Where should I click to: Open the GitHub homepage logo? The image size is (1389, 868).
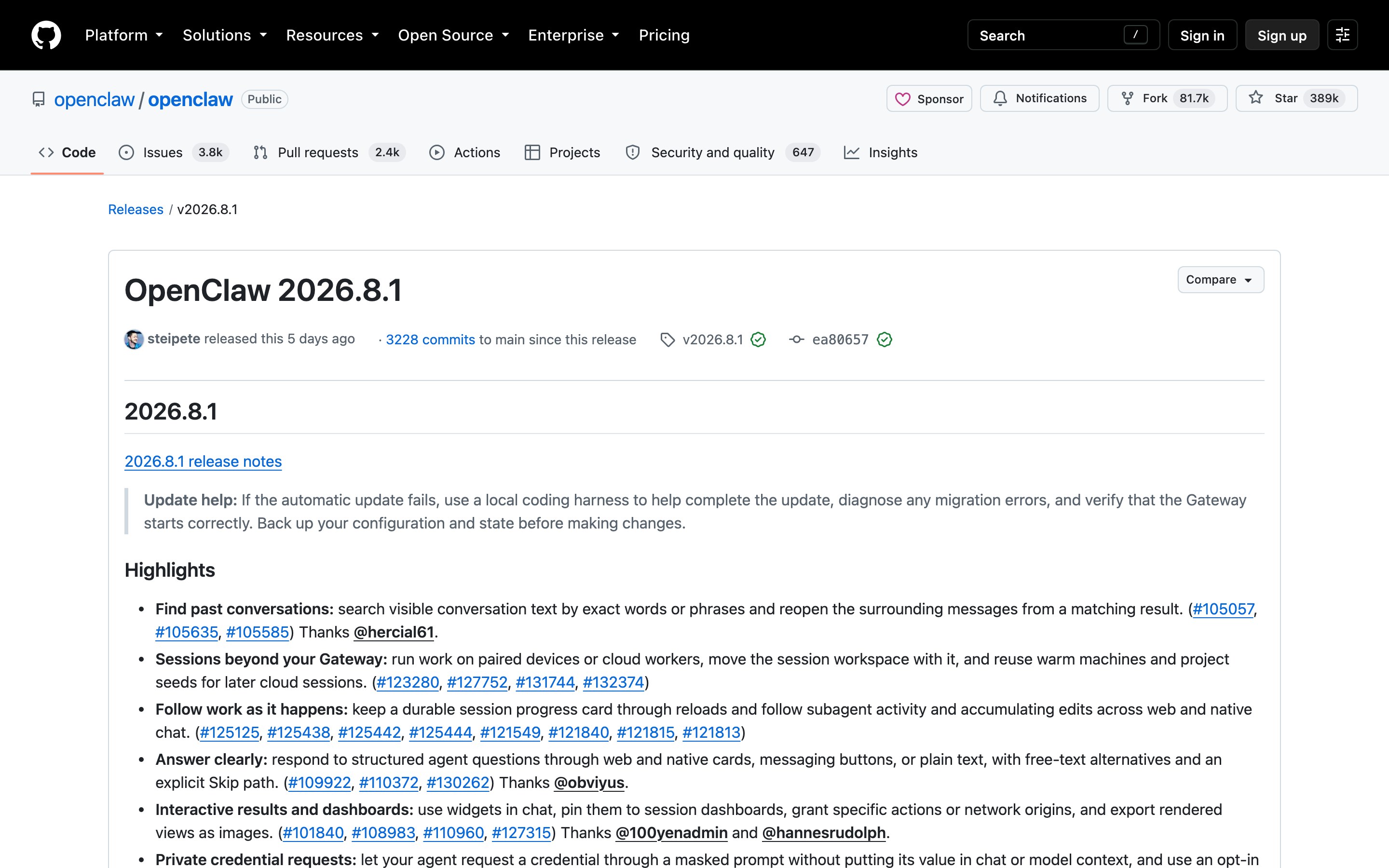(x=46, y=35)
